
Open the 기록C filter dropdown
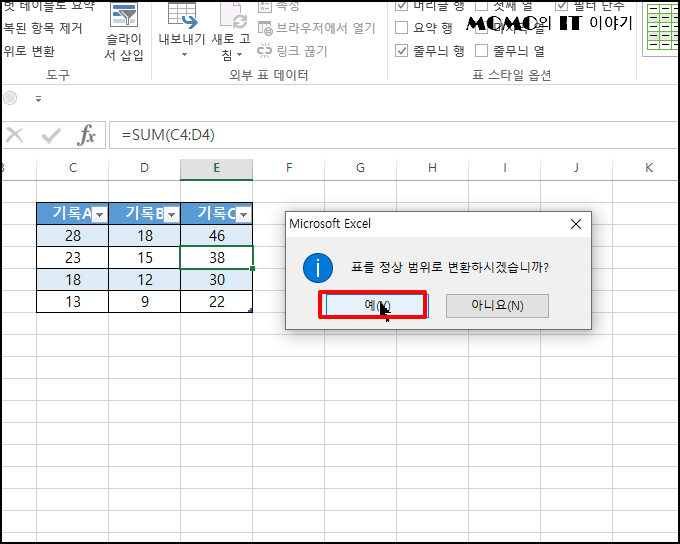click(244, 215)
